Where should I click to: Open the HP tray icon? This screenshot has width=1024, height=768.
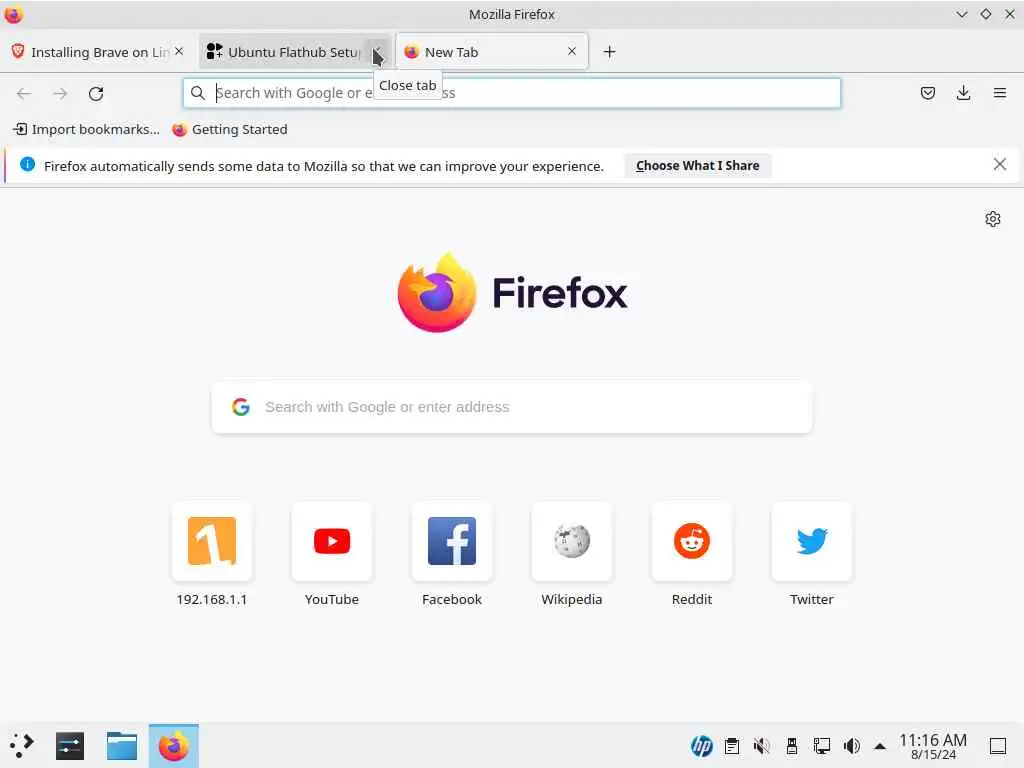click(701, 746)
